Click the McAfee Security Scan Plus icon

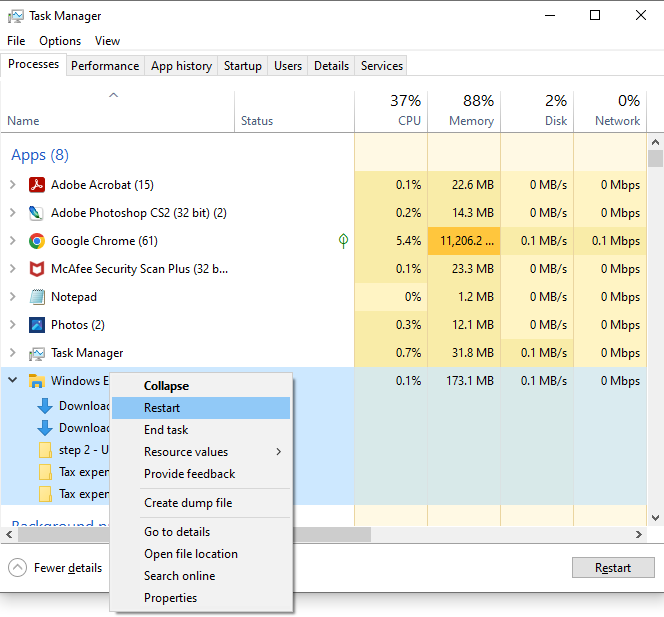[37, 269]
